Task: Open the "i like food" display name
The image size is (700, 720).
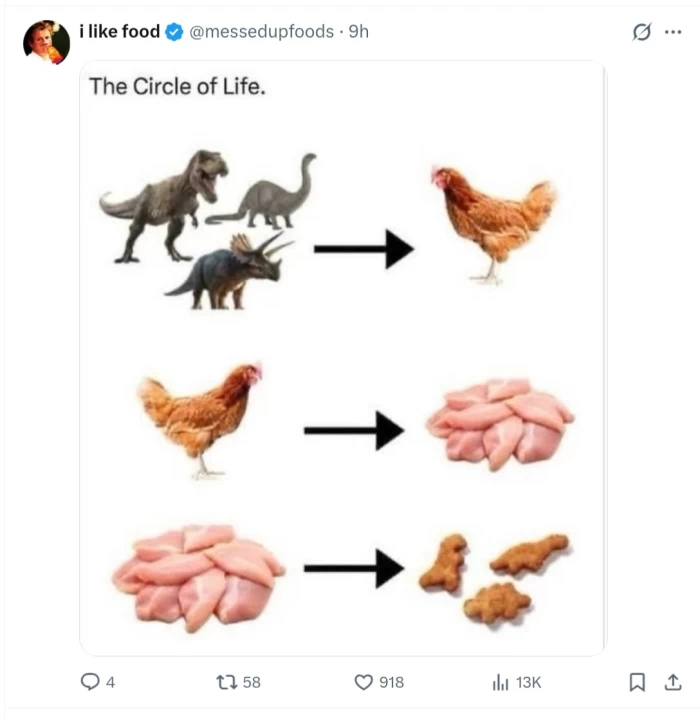Action: pos(119,32)
